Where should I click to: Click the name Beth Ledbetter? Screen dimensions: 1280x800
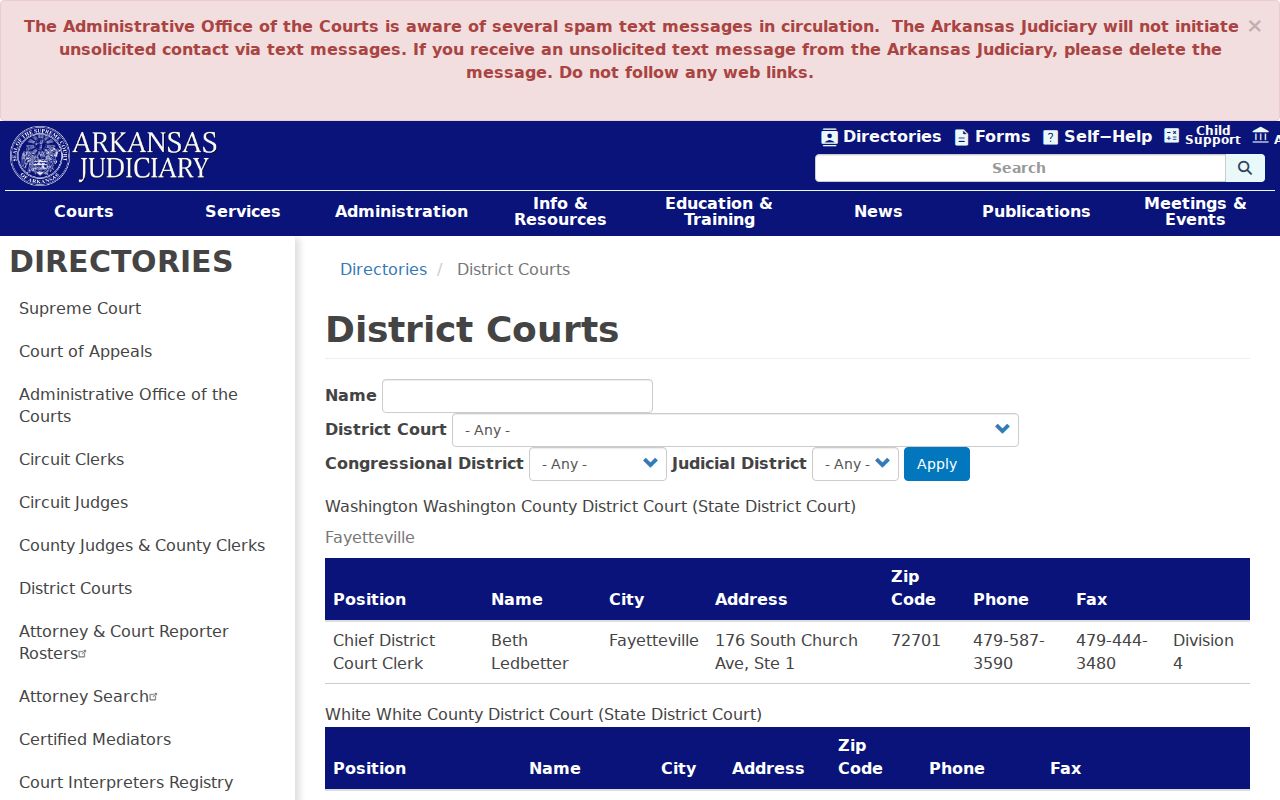529,651
